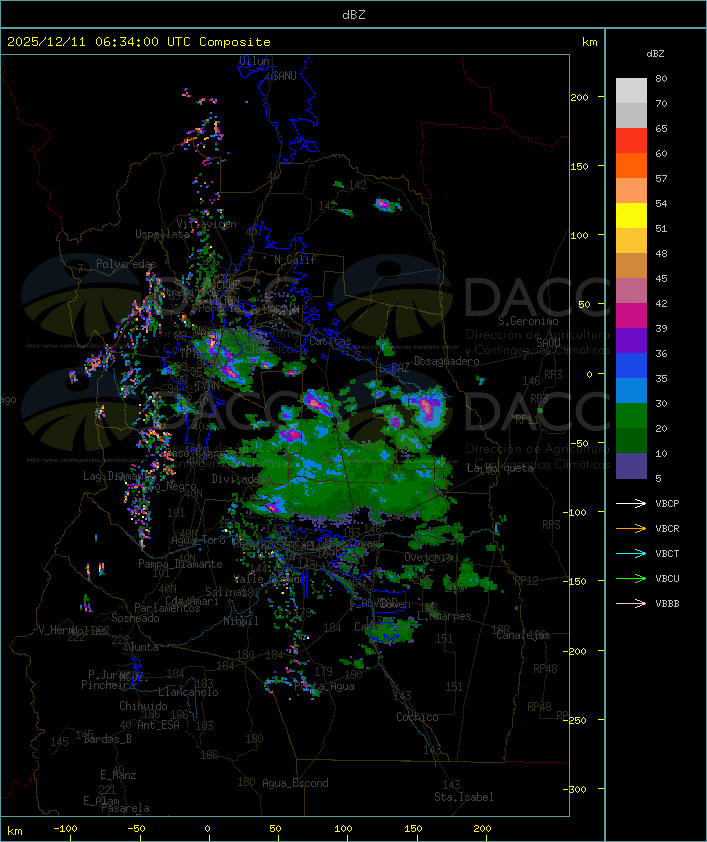Click the S.Geronimo map label
This screenshot has height=842, width=707.
pyautogui.click(x=528, y=321)
